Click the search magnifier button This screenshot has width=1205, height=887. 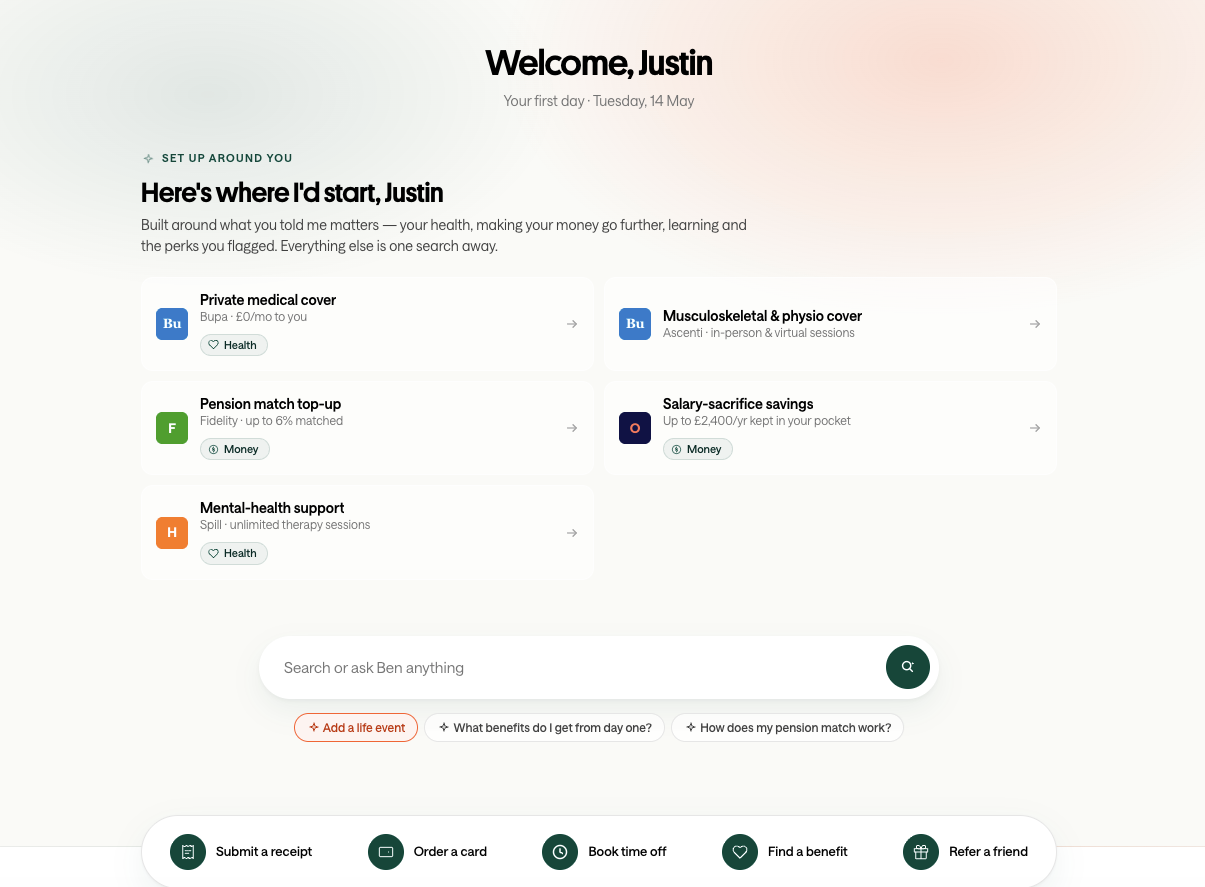pos(908,667)
